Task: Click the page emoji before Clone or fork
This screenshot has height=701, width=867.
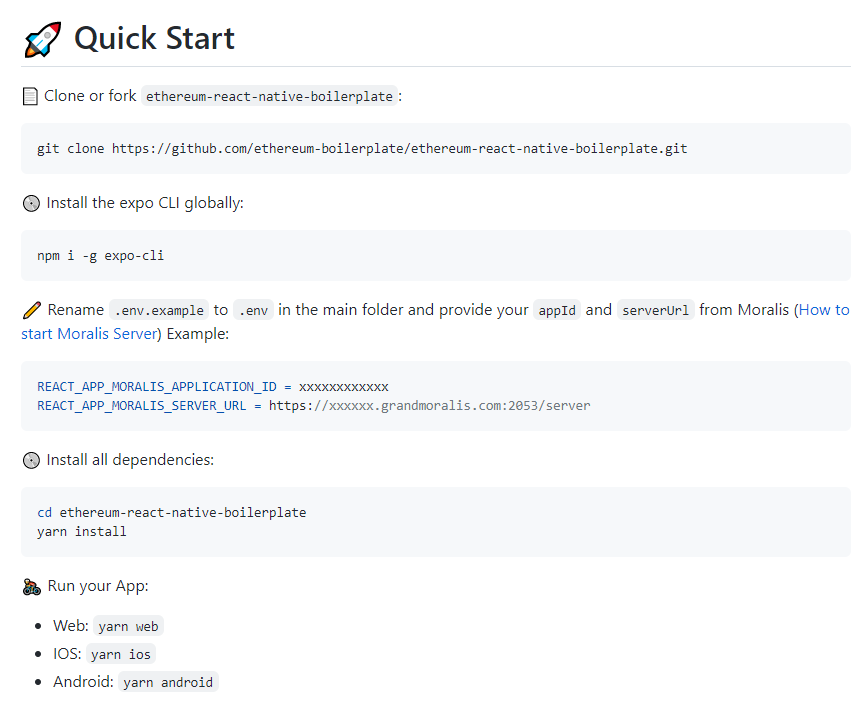Action: 30,96
